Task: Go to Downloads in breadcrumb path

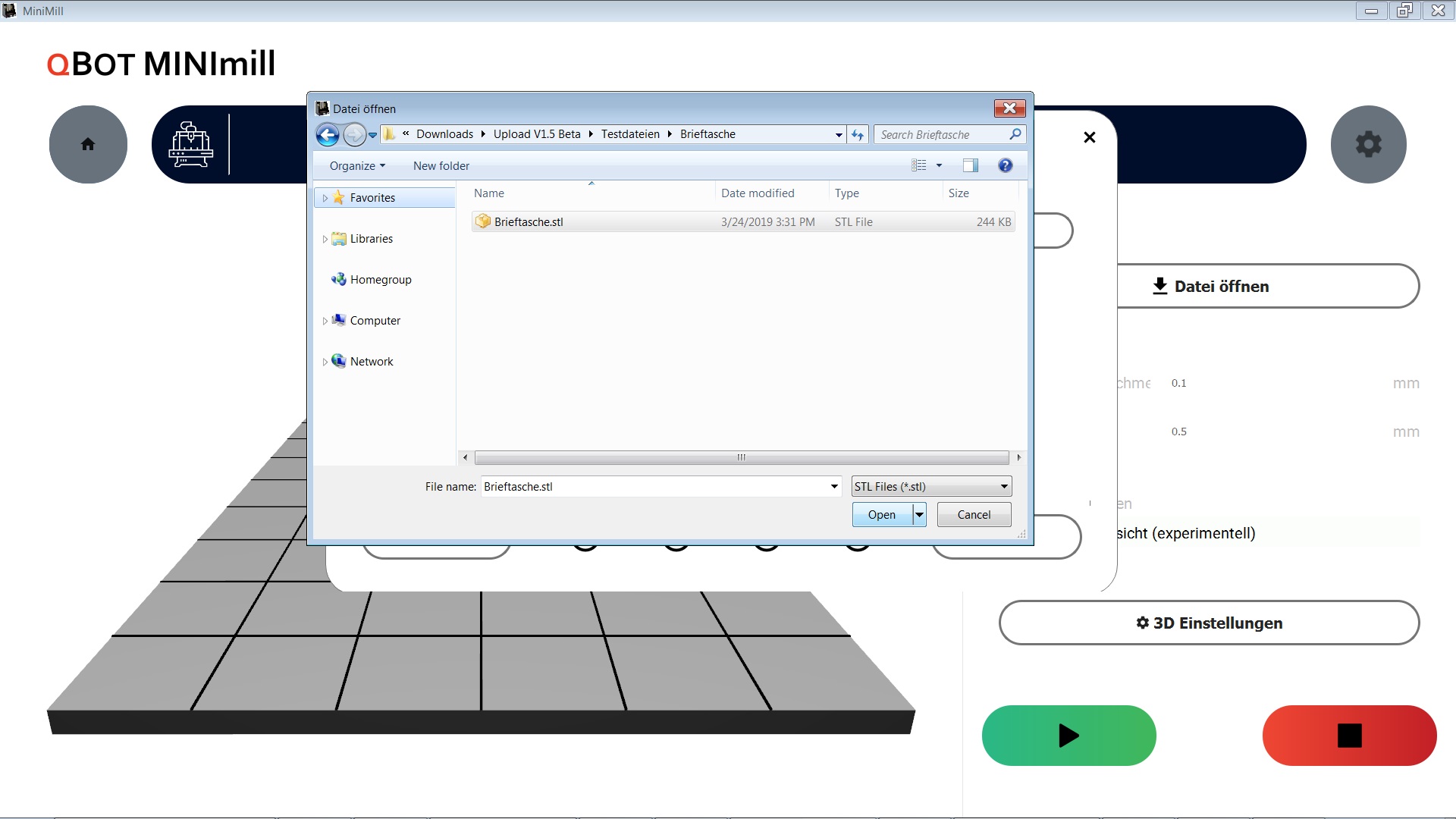Action: click(x=444, y=134)
